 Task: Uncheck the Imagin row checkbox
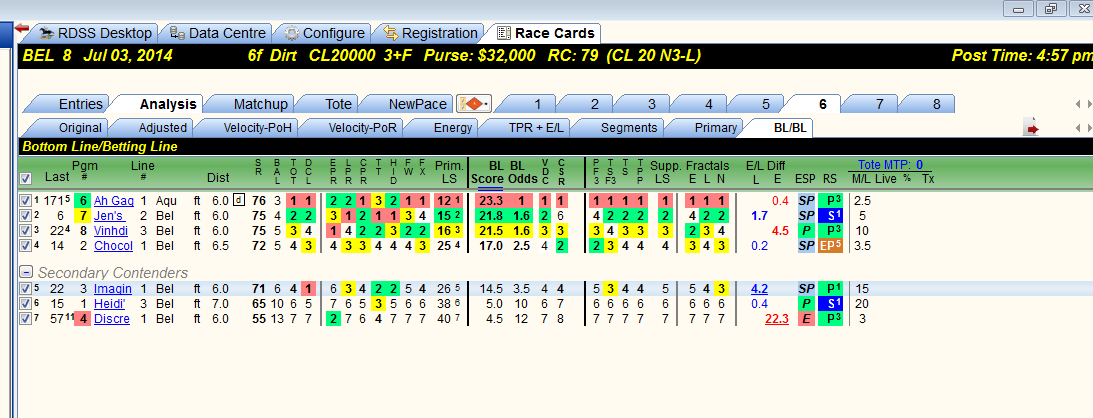click(26, 288)
